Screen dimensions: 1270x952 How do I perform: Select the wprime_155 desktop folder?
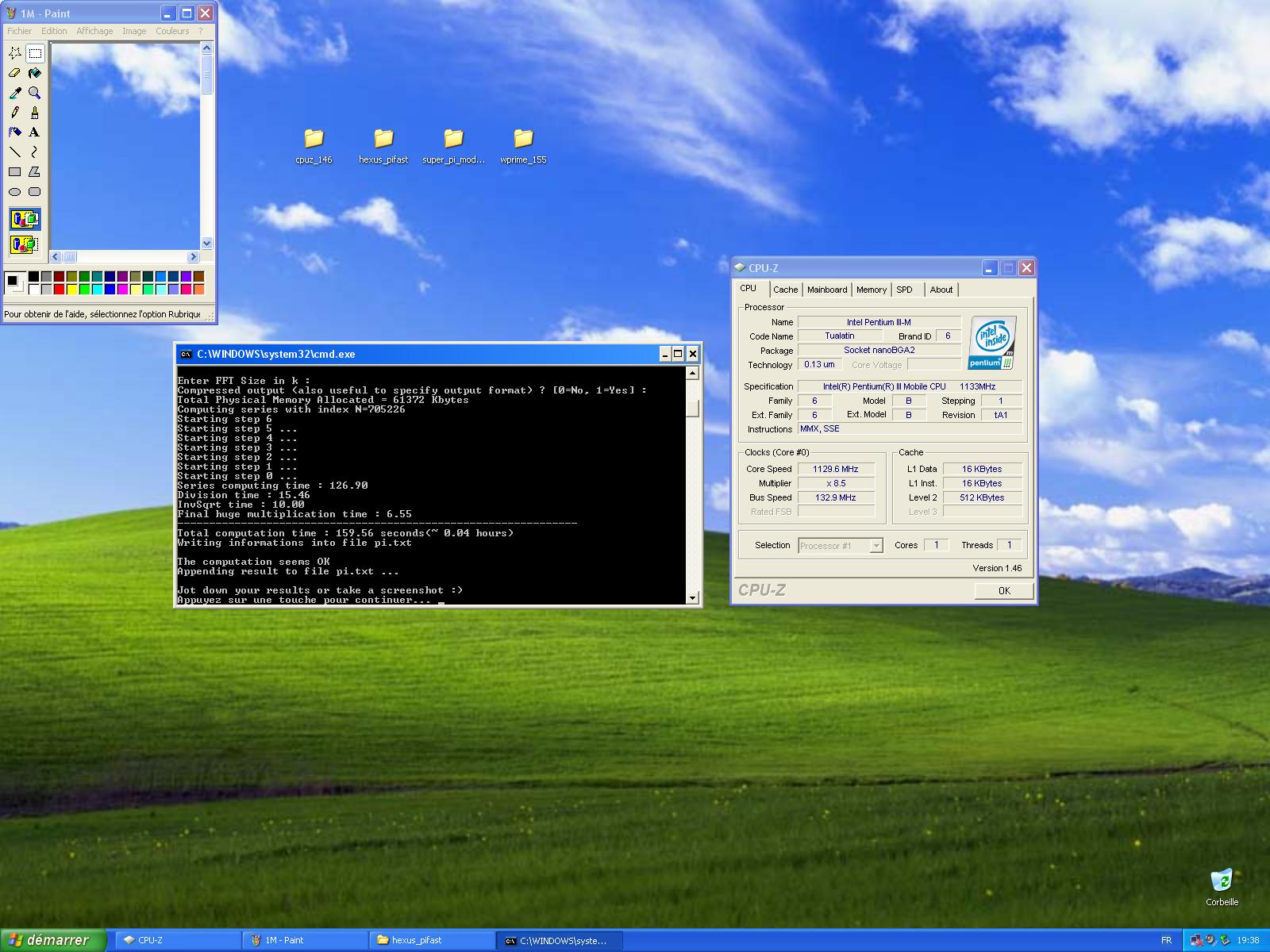point(523,146)
